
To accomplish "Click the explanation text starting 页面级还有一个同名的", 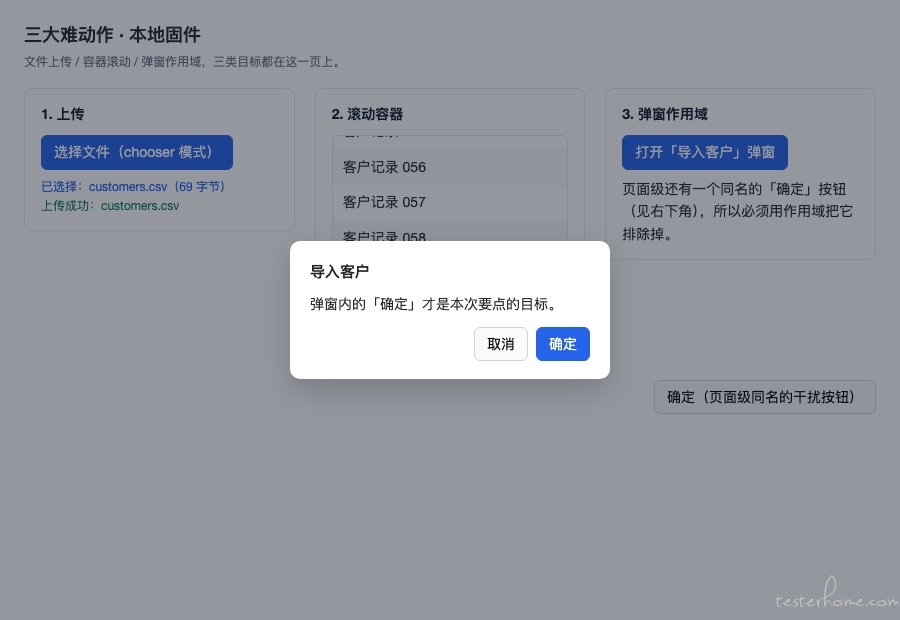I will (738, 211).
